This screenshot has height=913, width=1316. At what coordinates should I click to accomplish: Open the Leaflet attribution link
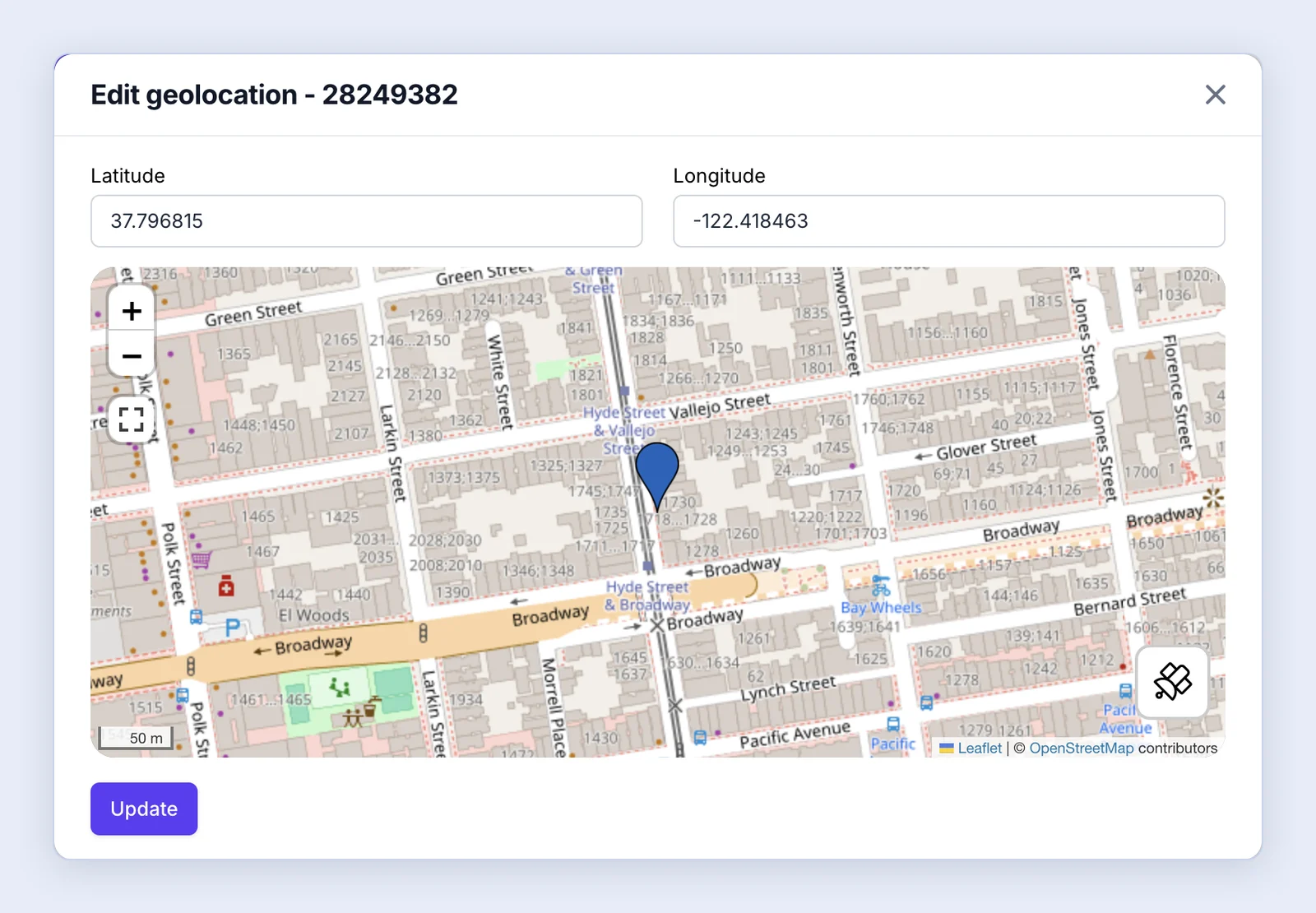[x=979, y=748]
